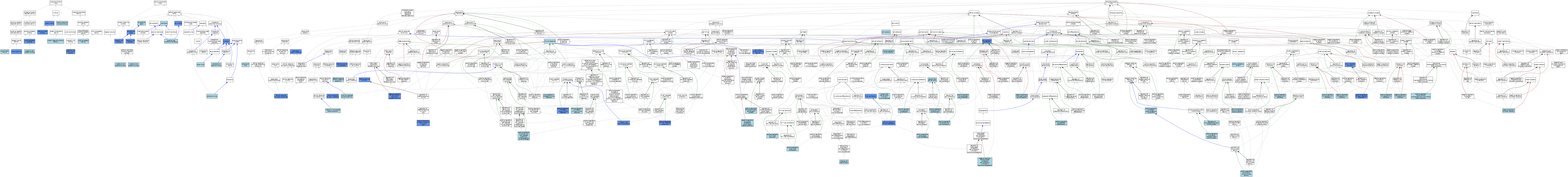1568x177 pixels.
Task: Click the blue type II interferon production node
Action: [1350, 65]
